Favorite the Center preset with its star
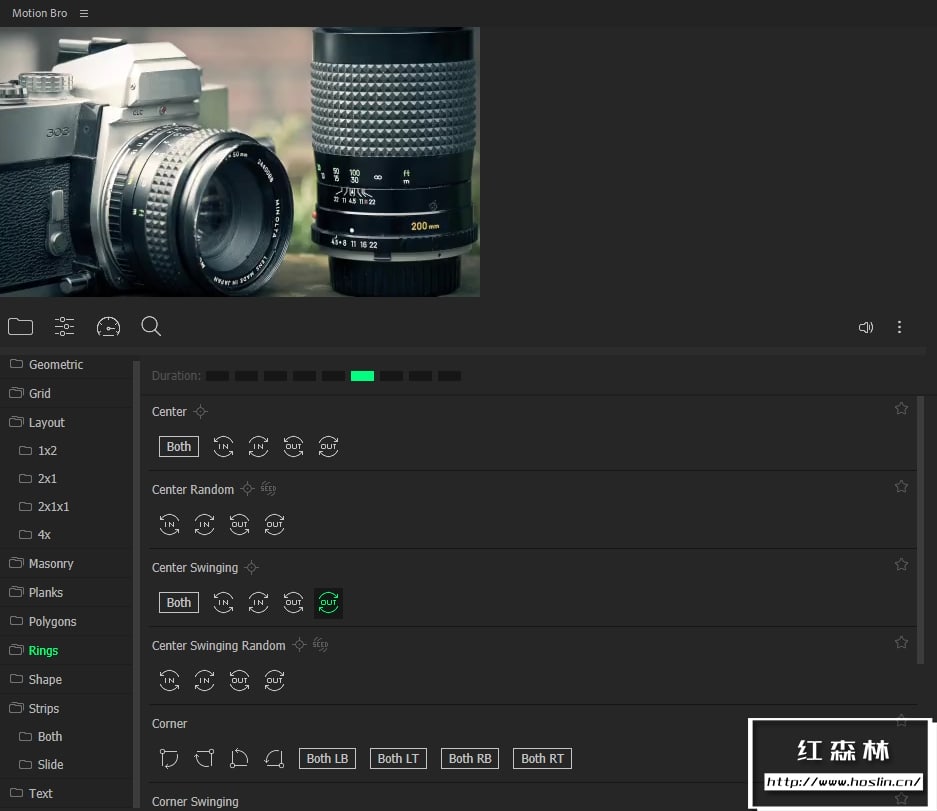The image size is (937, 811). click(x=901, y=409)
